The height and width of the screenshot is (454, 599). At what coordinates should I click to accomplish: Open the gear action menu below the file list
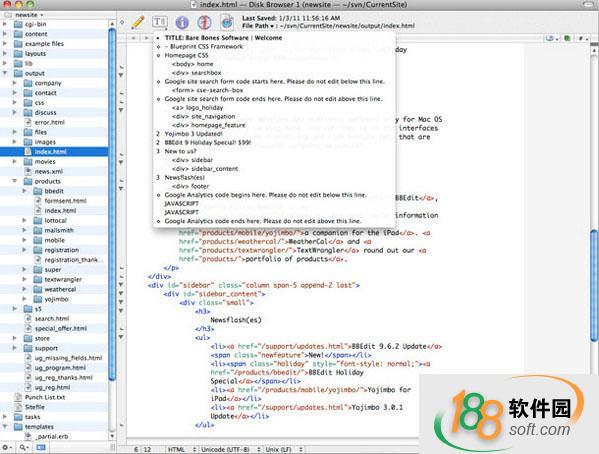pos(7,447)
